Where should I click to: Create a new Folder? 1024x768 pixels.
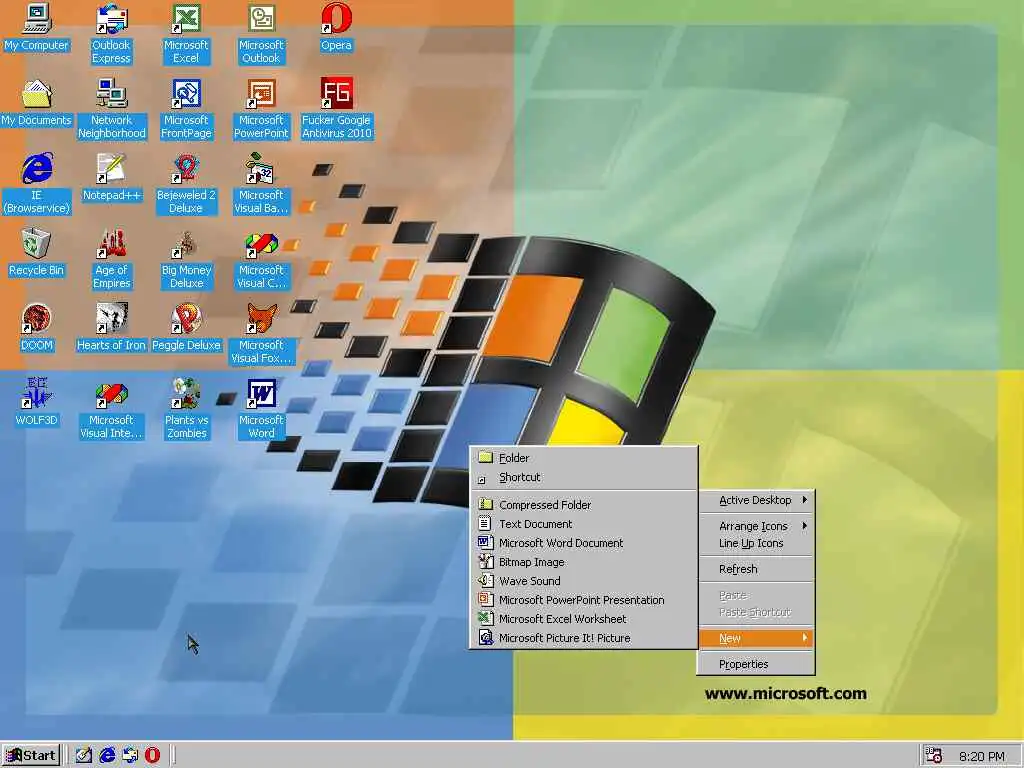(x=583, y=458)
